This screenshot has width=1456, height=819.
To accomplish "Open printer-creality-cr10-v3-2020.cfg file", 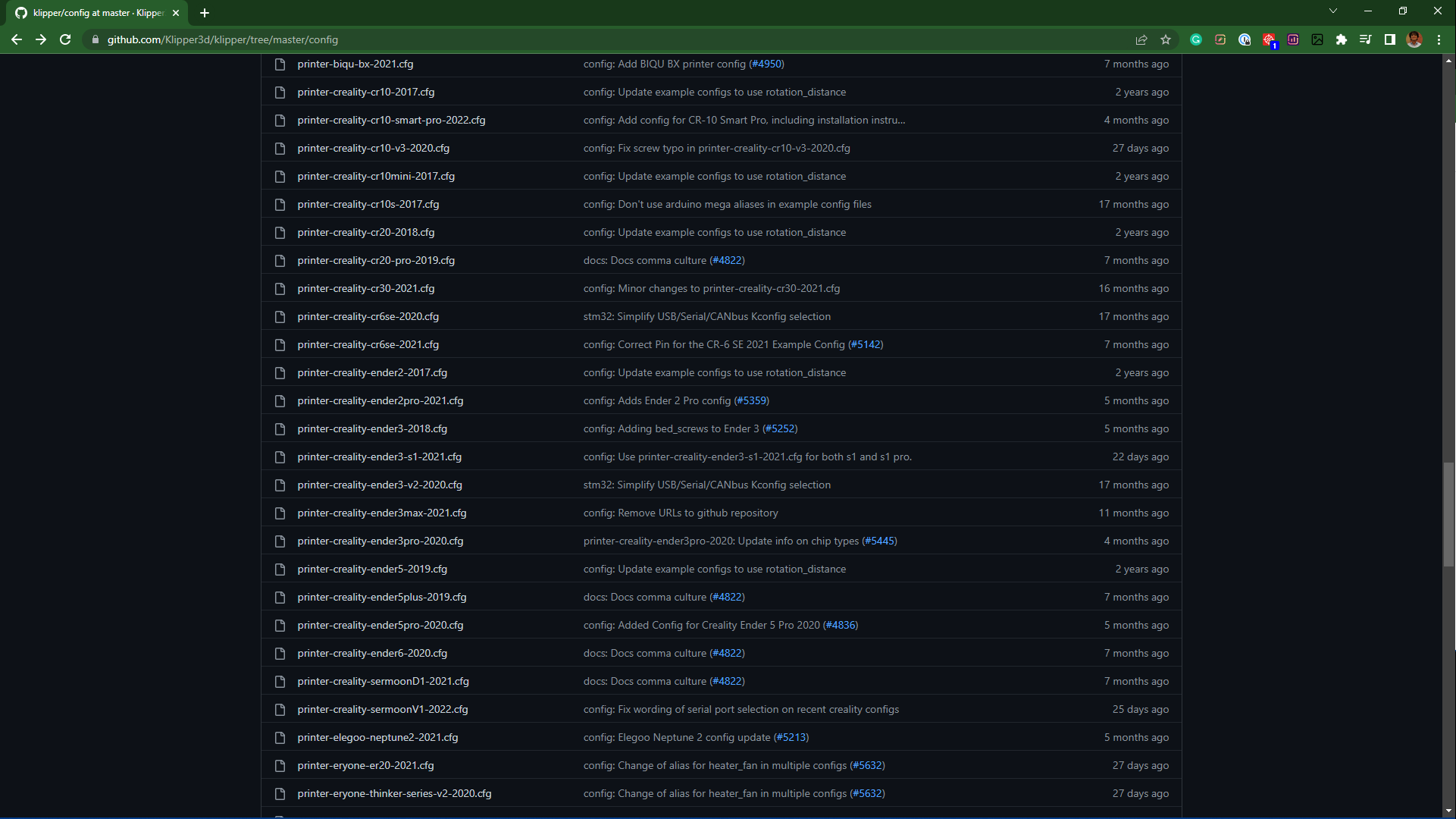I will click(x=373, y=148).
